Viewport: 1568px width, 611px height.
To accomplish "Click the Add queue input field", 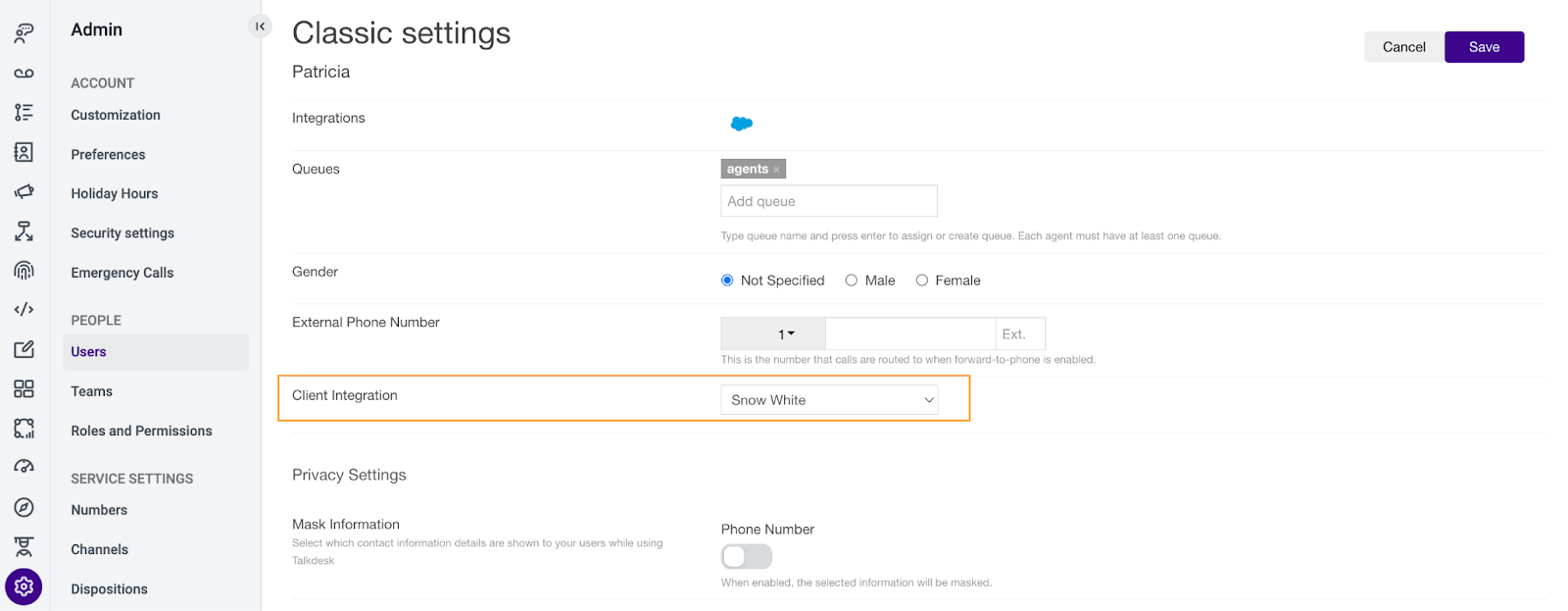I will pyautogui.click(x=829, y=201).
